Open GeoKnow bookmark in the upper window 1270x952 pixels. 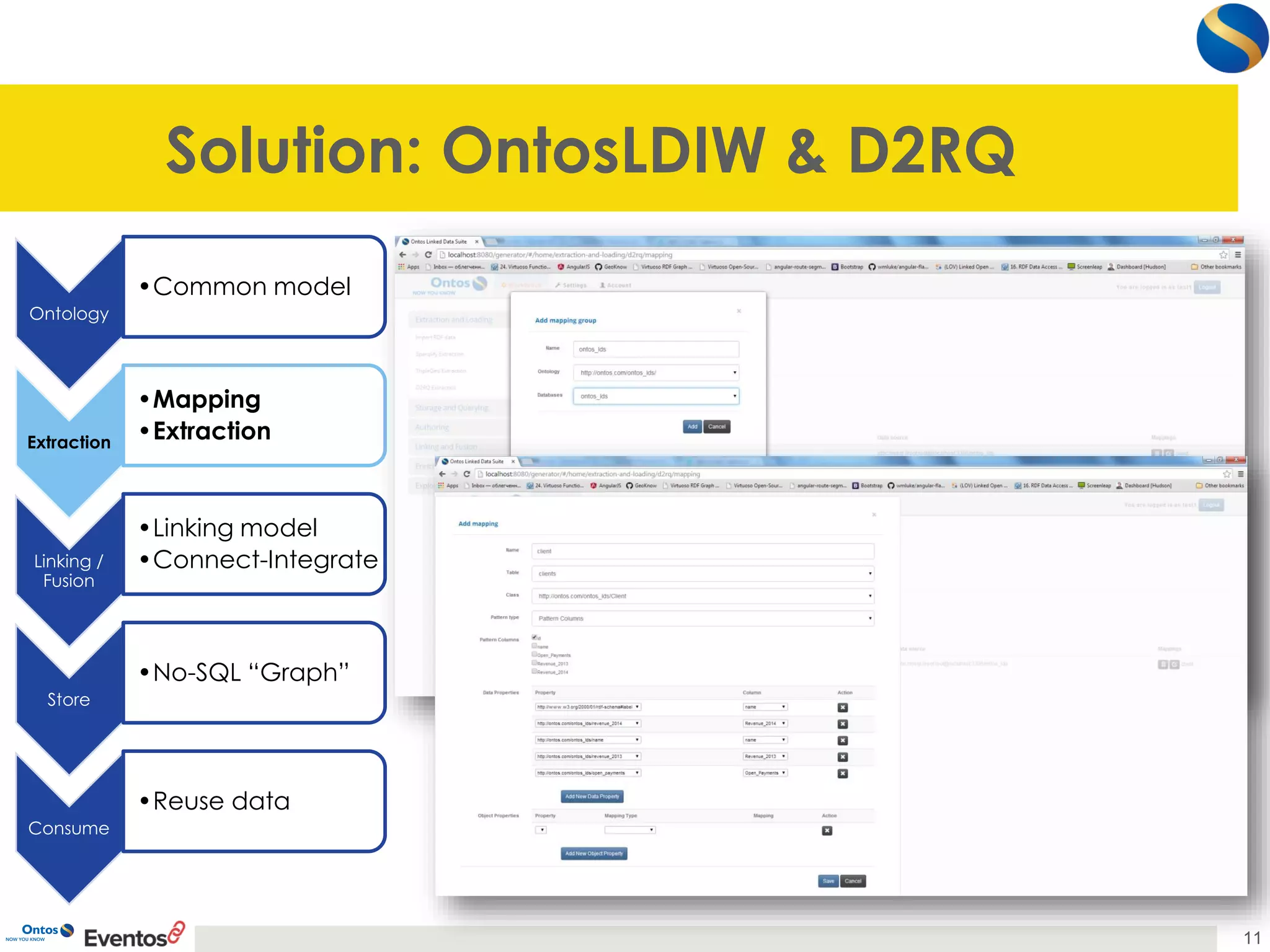(x=611, y=267)
